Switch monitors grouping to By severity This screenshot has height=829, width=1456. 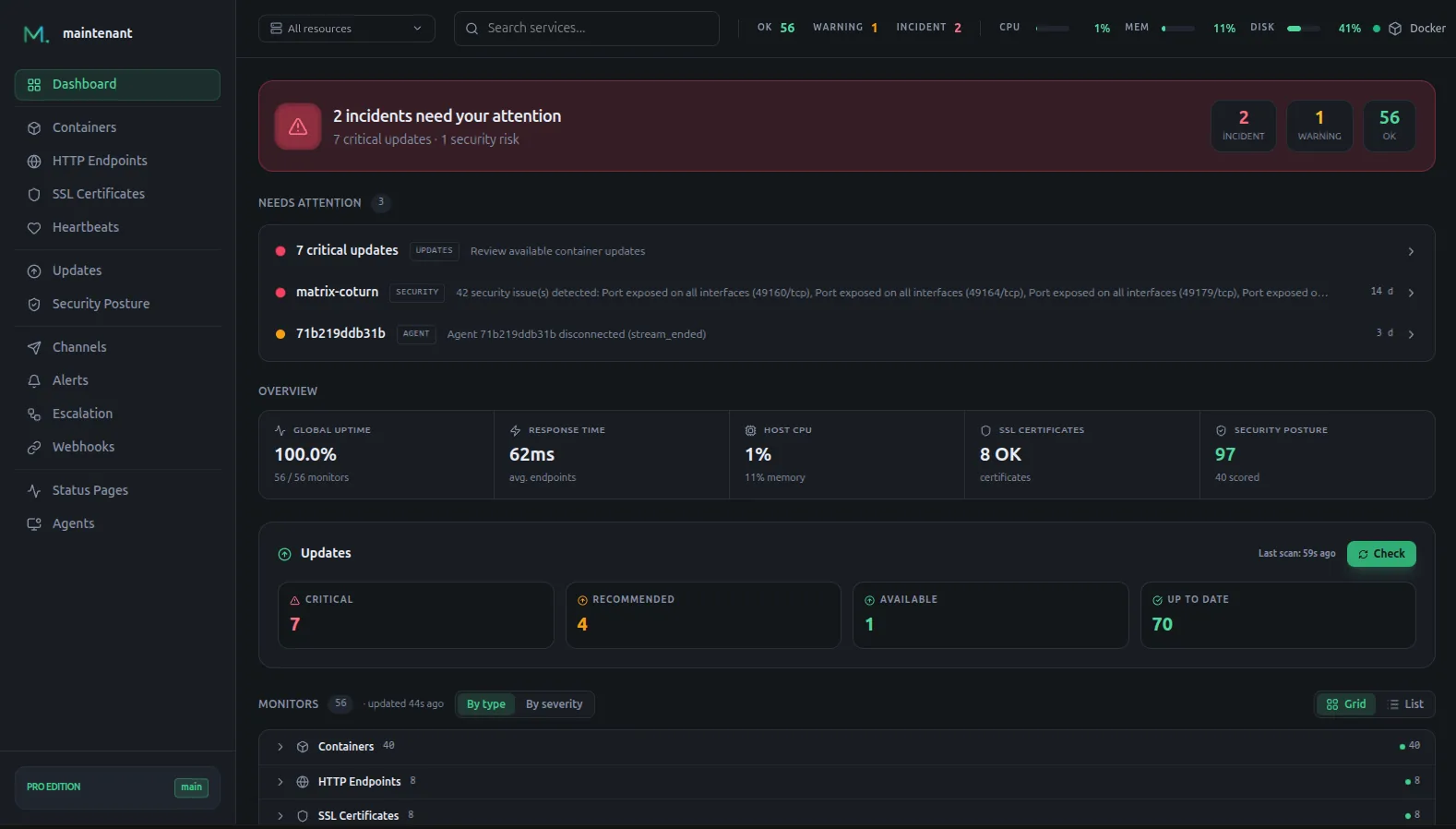554,704
